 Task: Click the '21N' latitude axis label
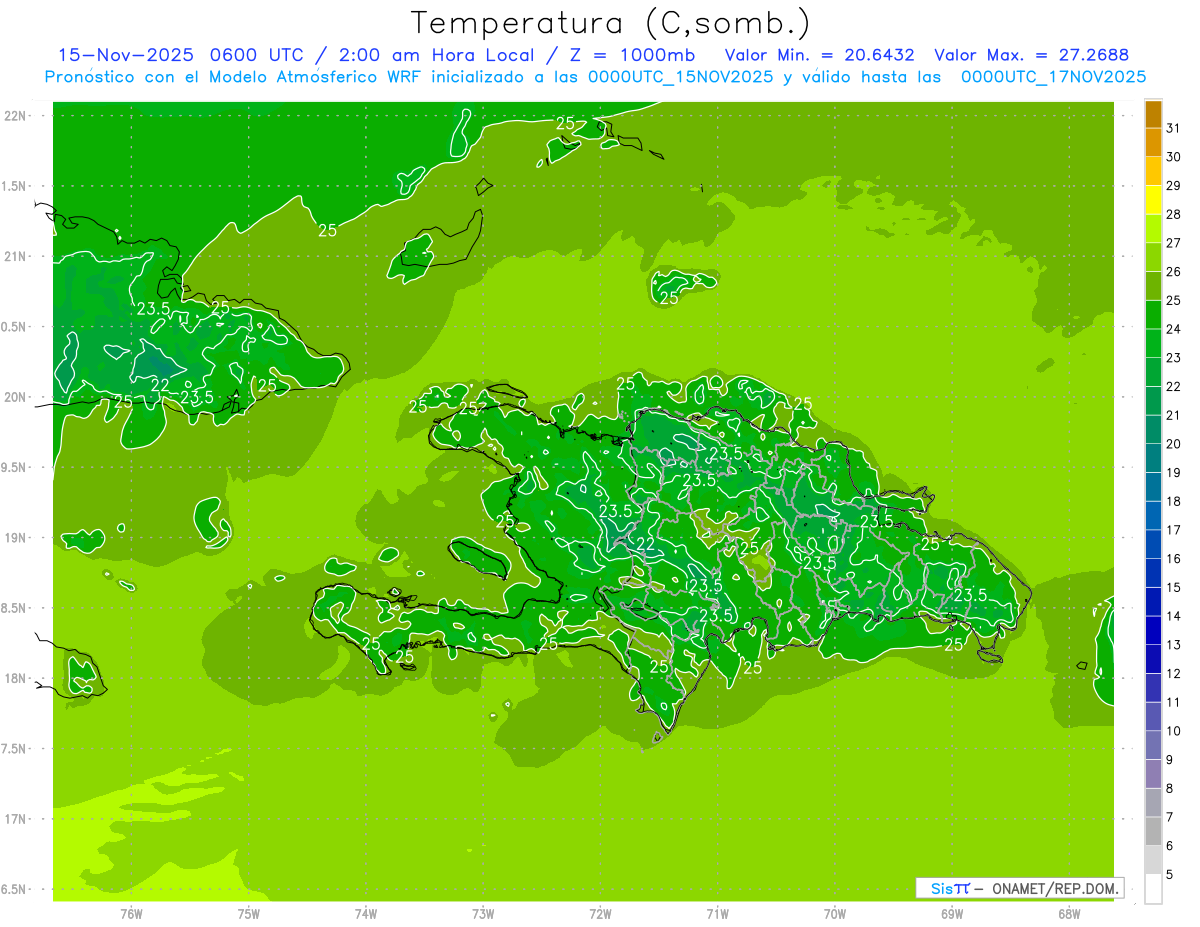click(x=15, y=256)
